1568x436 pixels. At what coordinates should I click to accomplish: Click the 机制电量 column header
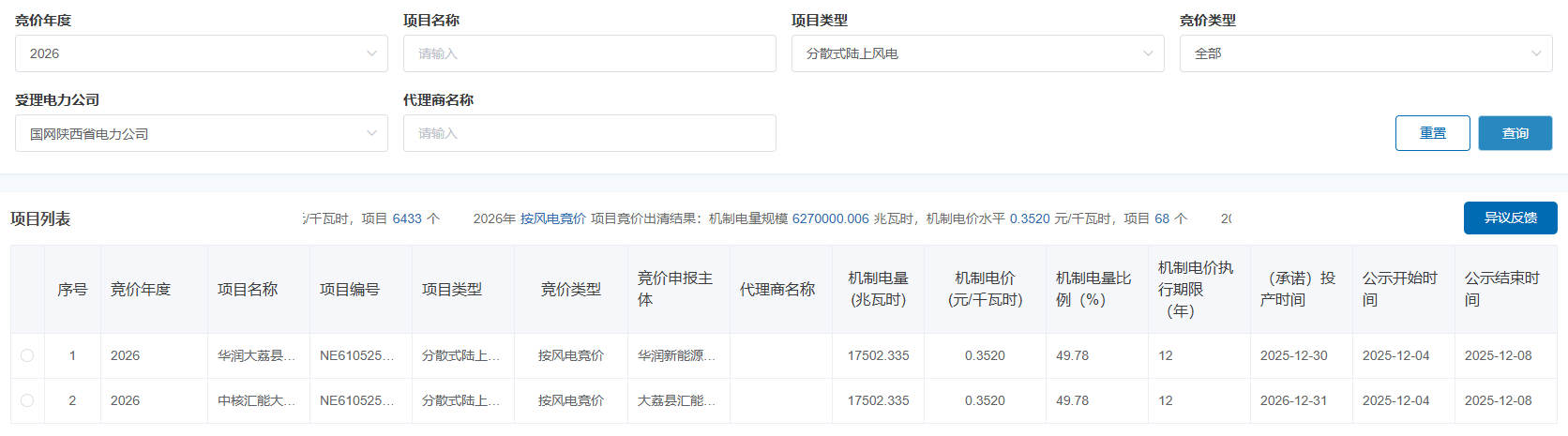(x=878, y=289)
